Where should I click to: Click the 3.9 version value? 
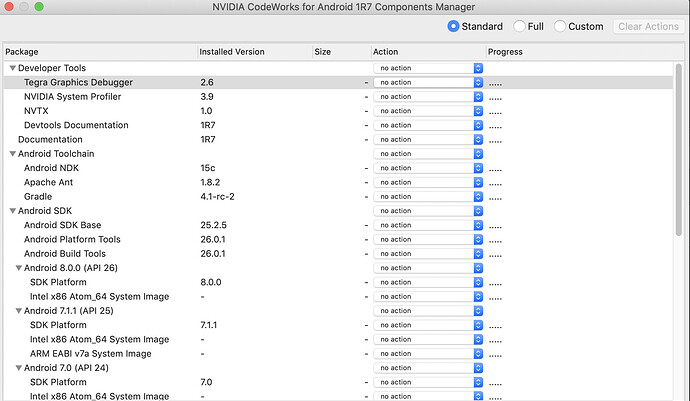(207, 97)
